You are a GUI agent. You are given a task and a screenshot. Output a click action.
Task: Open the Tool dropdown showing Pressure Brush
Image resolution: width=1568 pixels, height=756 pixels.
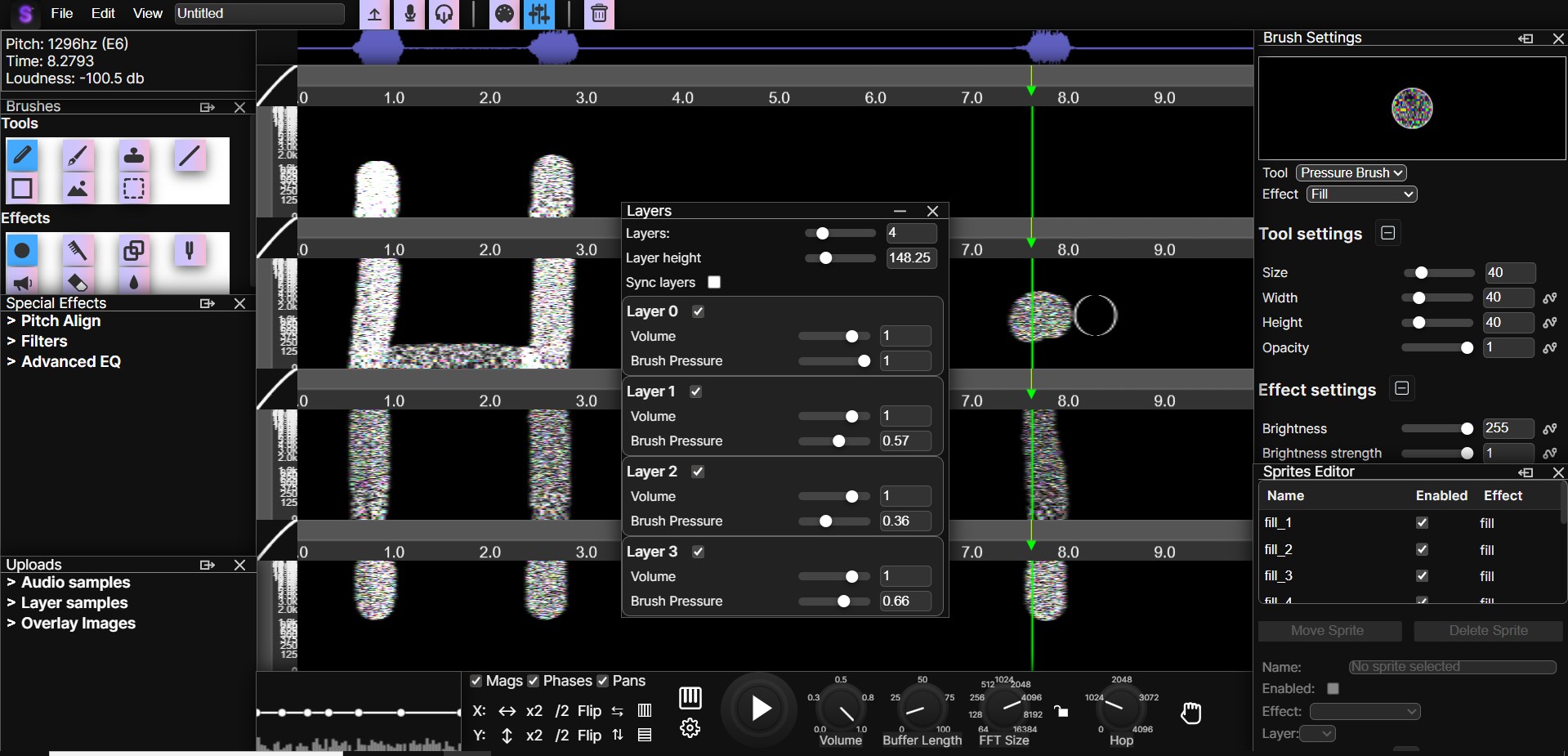click(1351, 172)
